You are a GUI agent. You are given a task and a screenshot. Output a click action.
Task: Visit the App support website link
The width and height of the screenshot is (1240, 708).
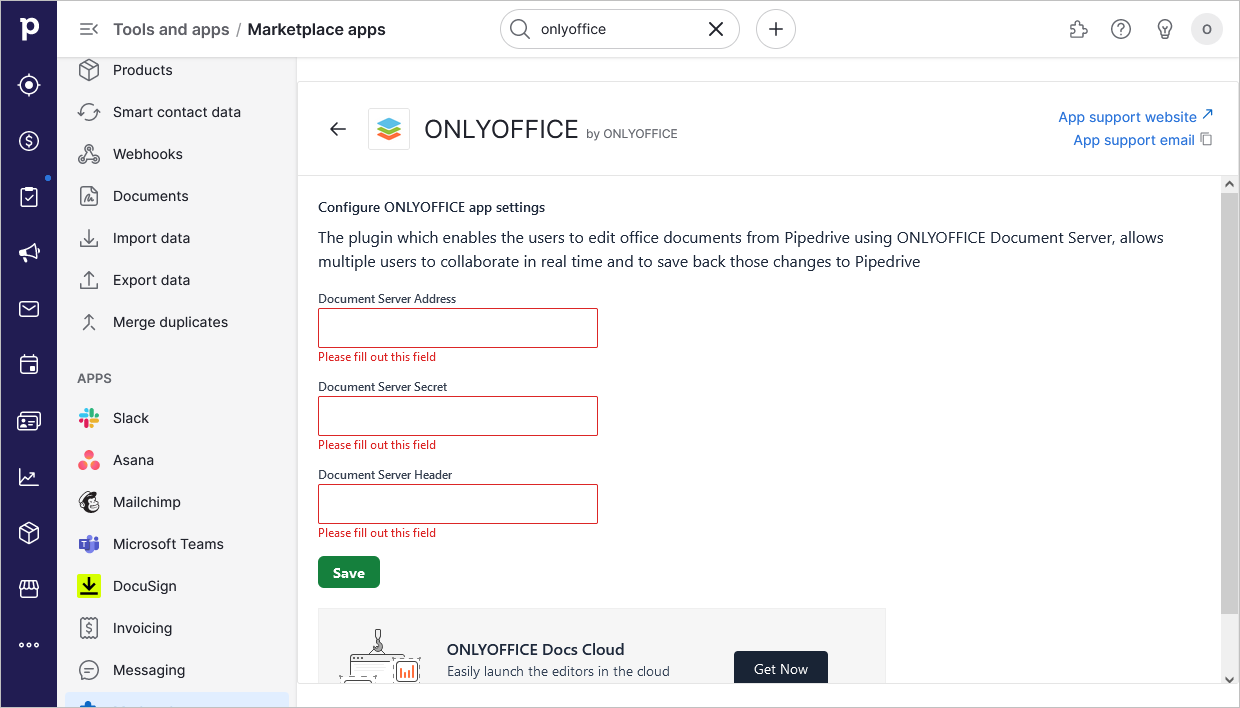coord(1127,116)
